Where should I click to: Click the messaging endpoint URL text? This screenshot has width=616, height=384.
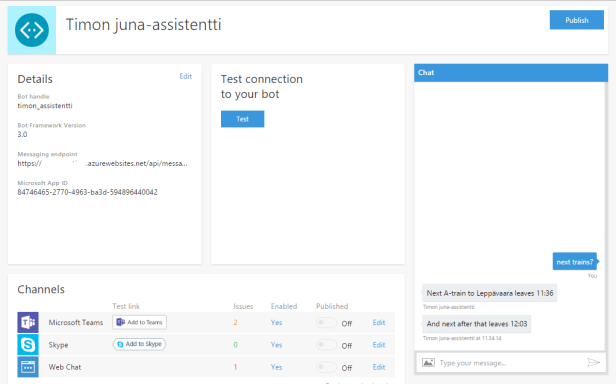(x=102, y=164)
